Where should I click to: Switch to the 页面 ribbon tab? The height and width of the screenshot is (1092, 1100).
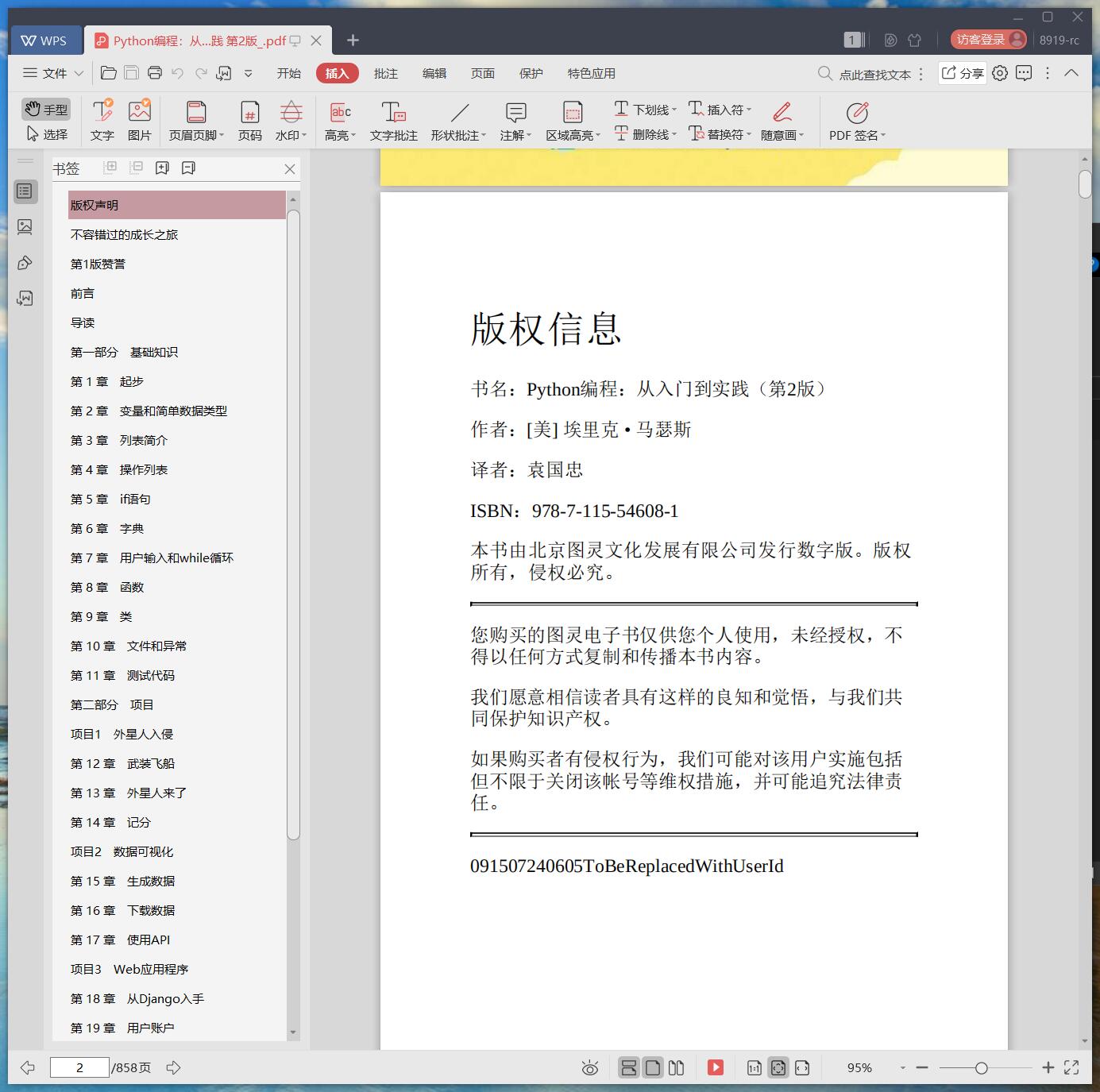(483, 73)
